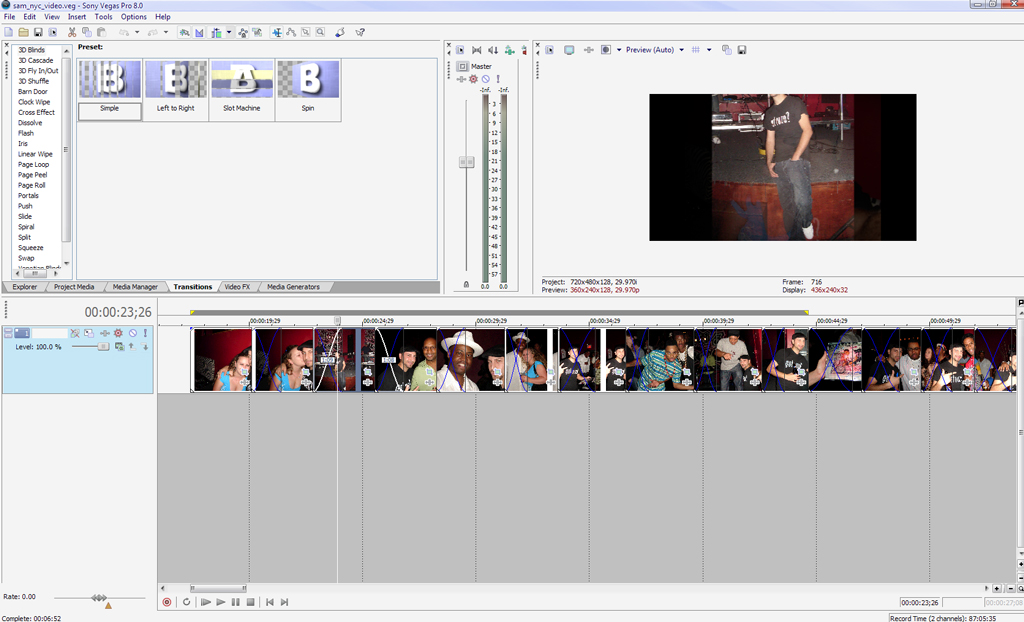This screenshot has width=1024, height=622.
Task: Open Redo history dropdown arrow
Action: (166, 32)
